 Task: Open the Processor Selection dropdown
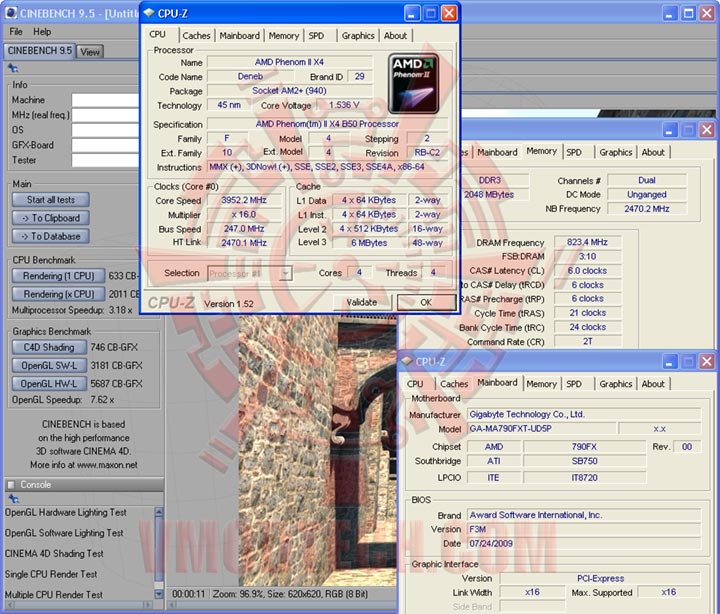pos(286,273)
